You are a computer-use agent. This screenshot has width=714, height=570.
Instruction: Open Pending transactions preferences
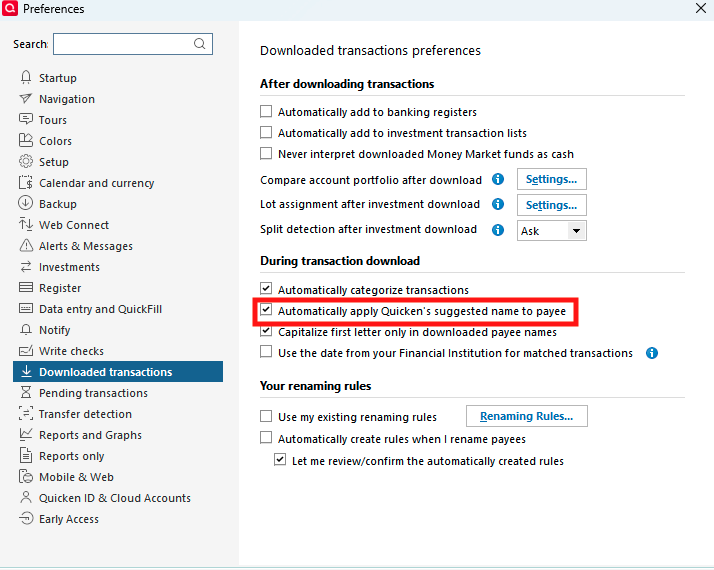coord(93,393)
